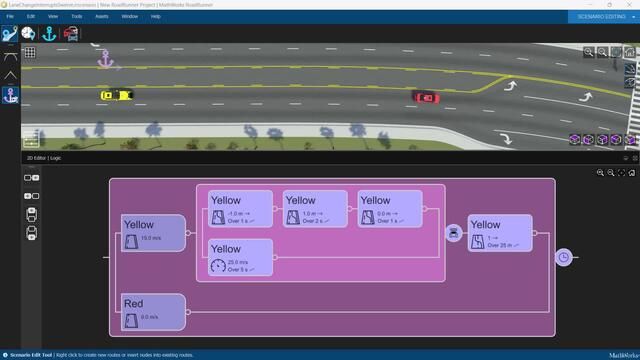Select the Yellow 25.0 m/s speed change node
This screenshot has width=640, height=360.
coord(240,258)
